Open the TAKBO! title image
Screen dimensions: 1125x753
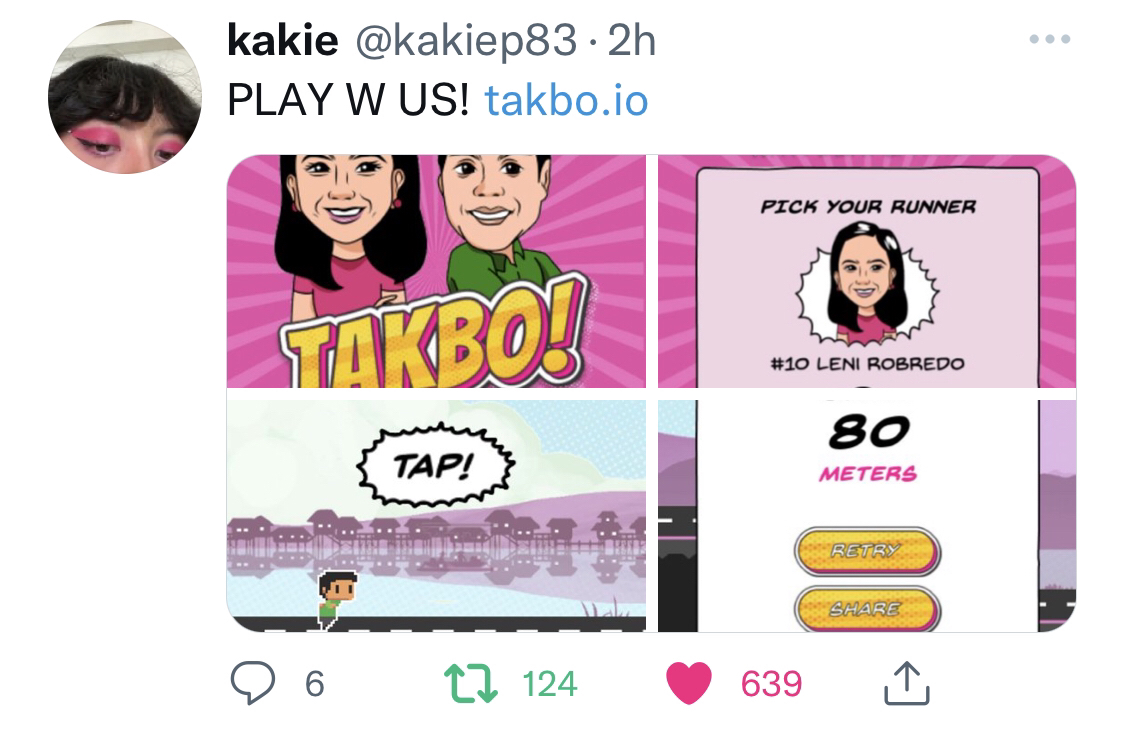pos(436,271)
